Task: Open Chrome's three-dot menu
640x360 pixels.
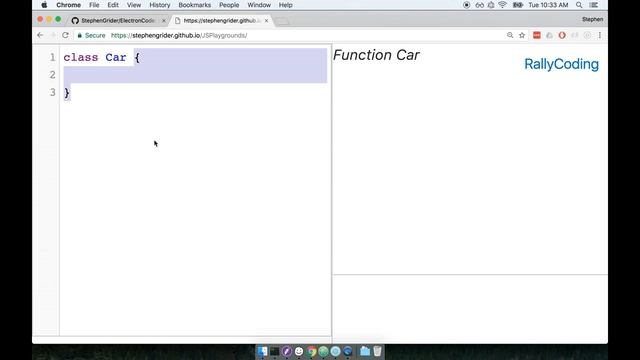Action: click(600, 36)
